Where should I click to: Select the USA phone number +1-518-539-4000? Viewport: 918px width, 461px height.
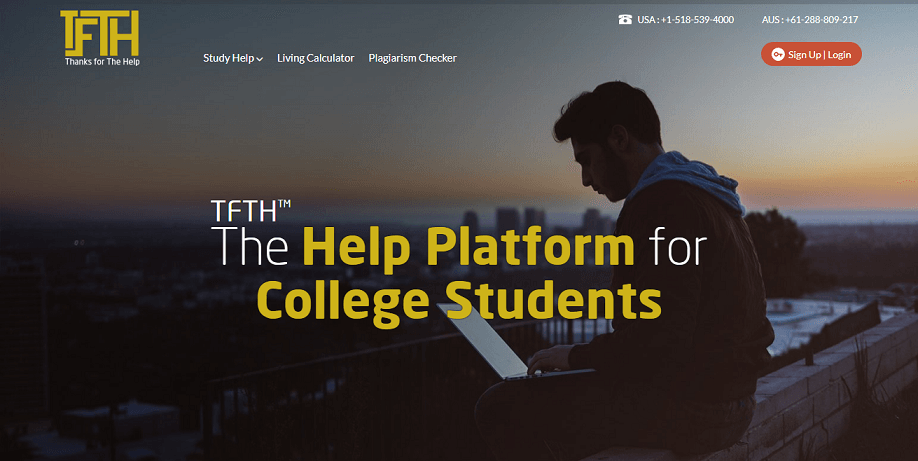[686, 19]
